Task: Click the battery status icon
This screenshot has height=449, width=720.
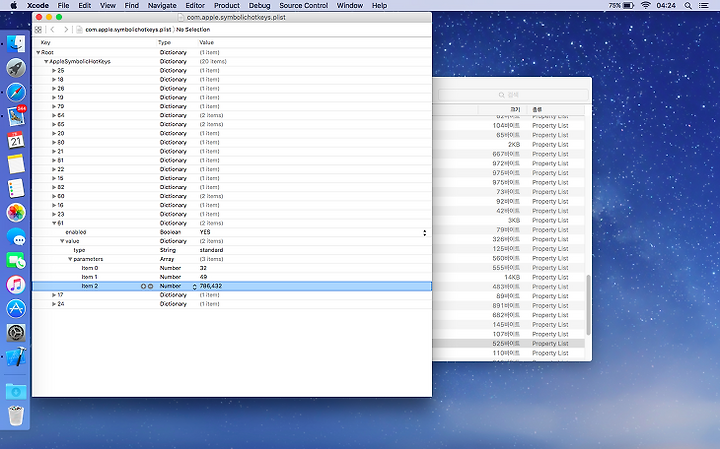Action: (628, 6)
